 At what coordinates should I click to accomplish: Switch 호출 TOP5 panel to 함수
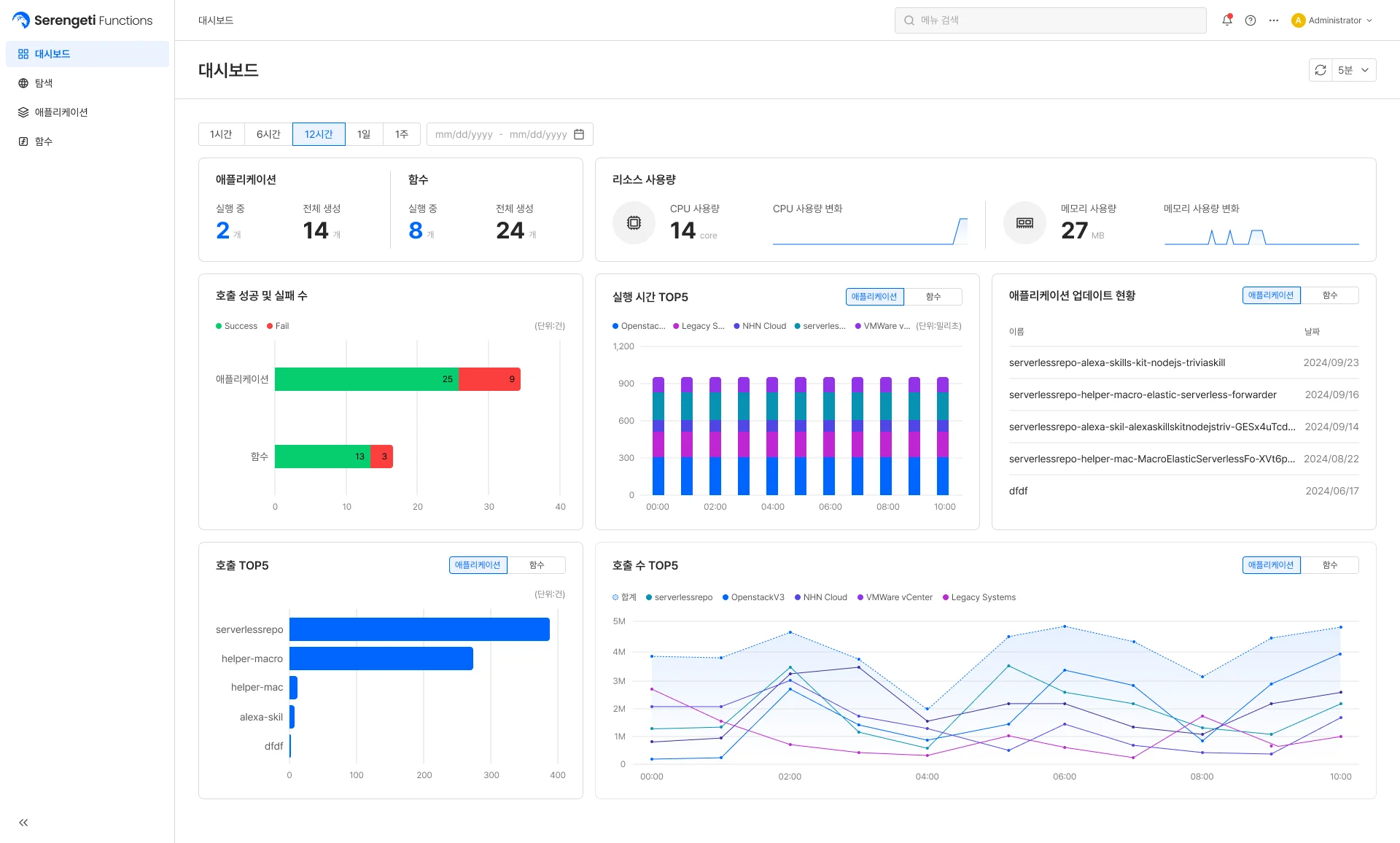[537, 565]
